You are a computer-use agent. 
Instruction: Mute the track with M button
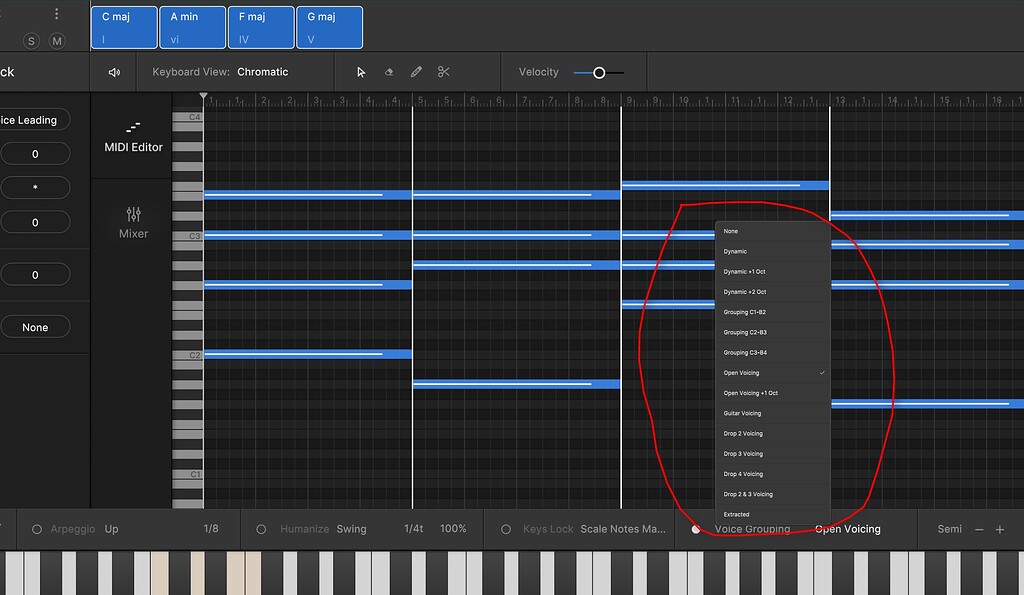[57, 41]
